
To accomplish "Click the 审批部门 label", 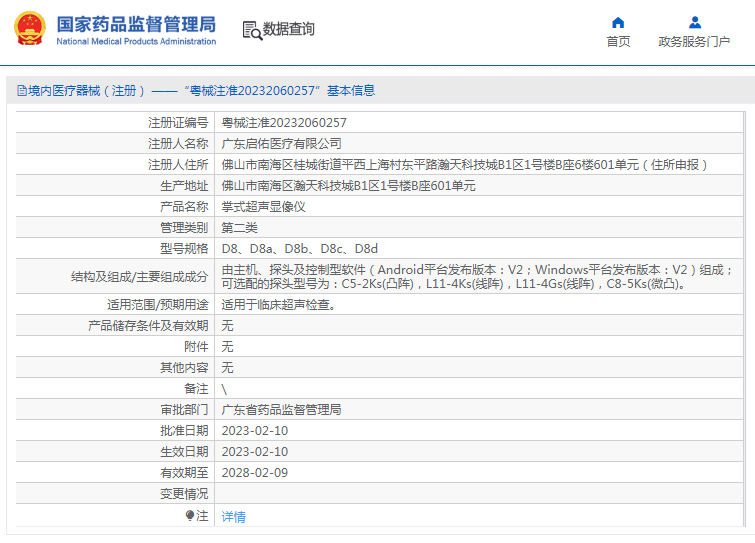I will coord(184,410).
